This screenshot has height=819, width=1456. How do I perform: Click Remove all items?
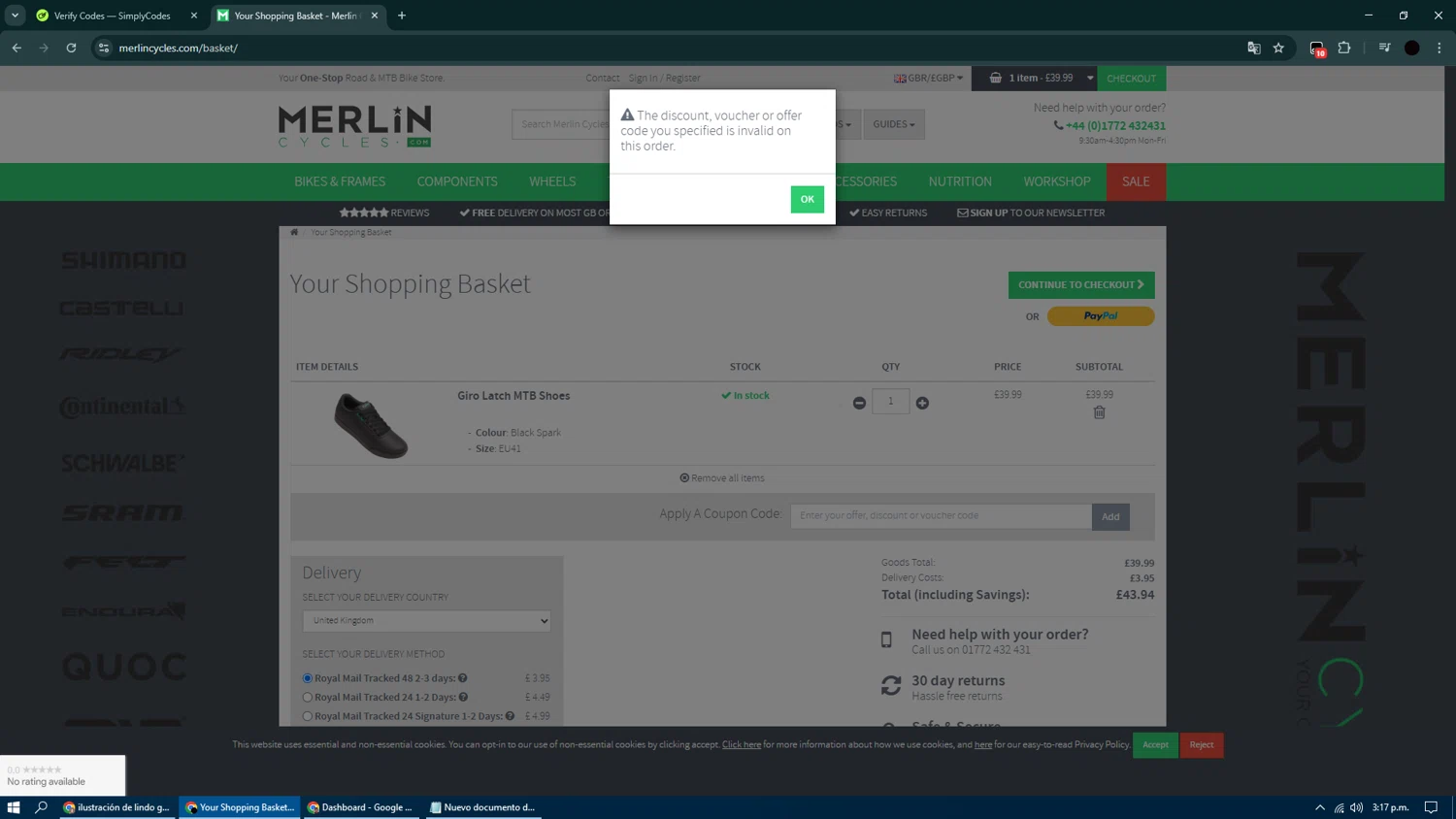pos(722,477)
